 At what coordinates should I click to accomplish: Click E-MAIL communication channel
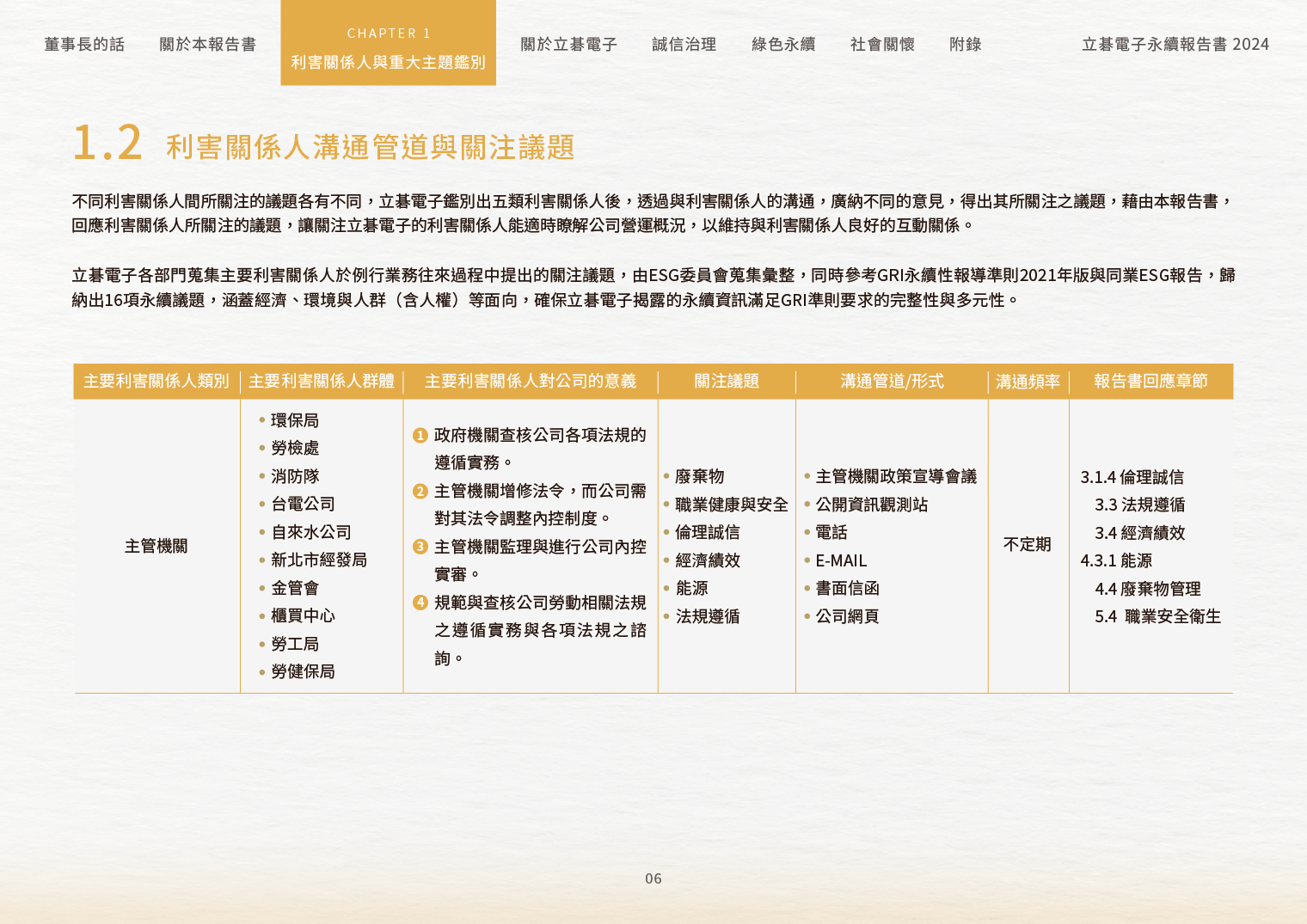(841, 560)
